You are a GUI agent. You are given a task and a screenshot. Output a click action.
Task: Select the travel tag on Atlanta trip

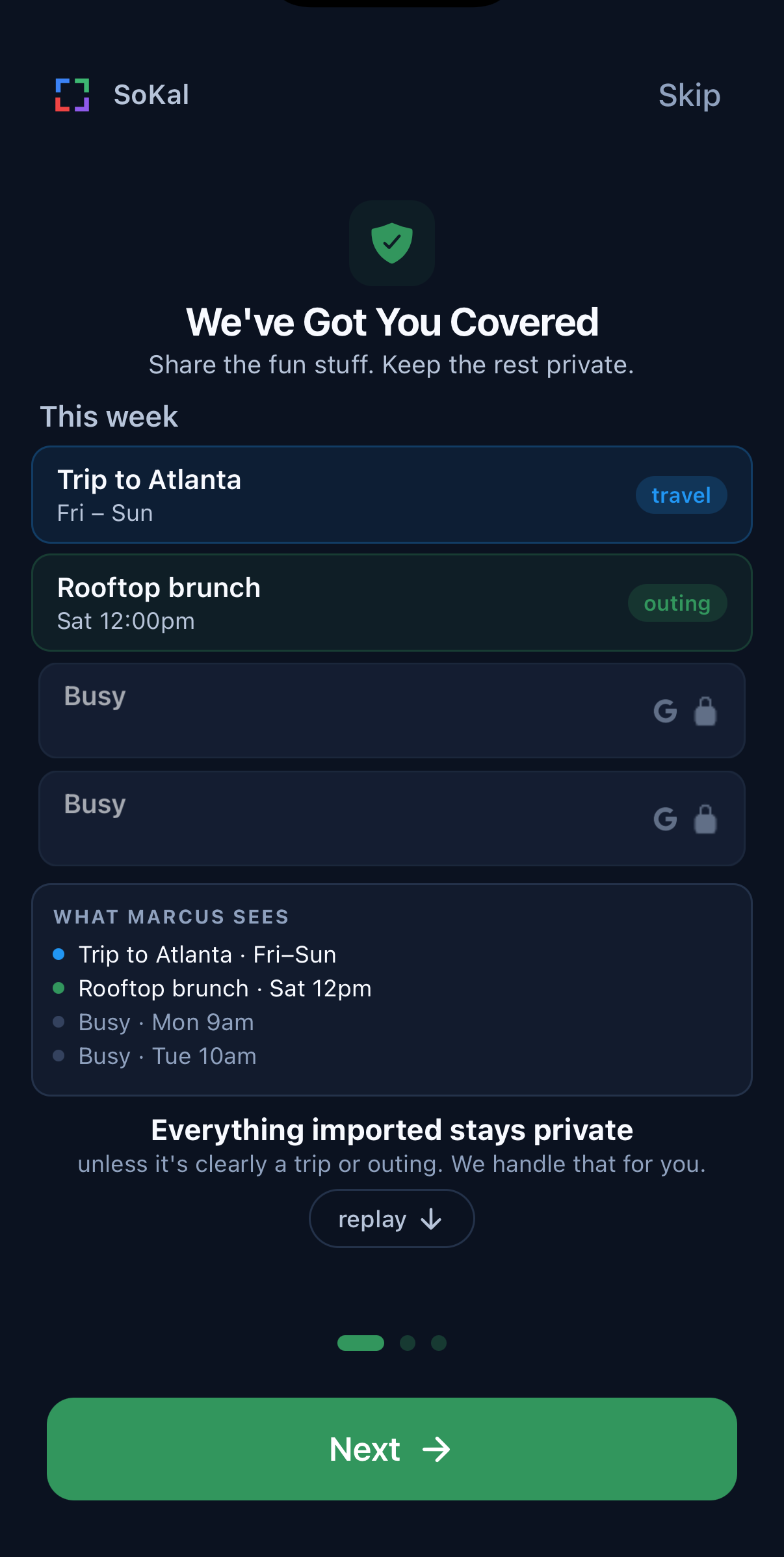(x=681, y=495)
